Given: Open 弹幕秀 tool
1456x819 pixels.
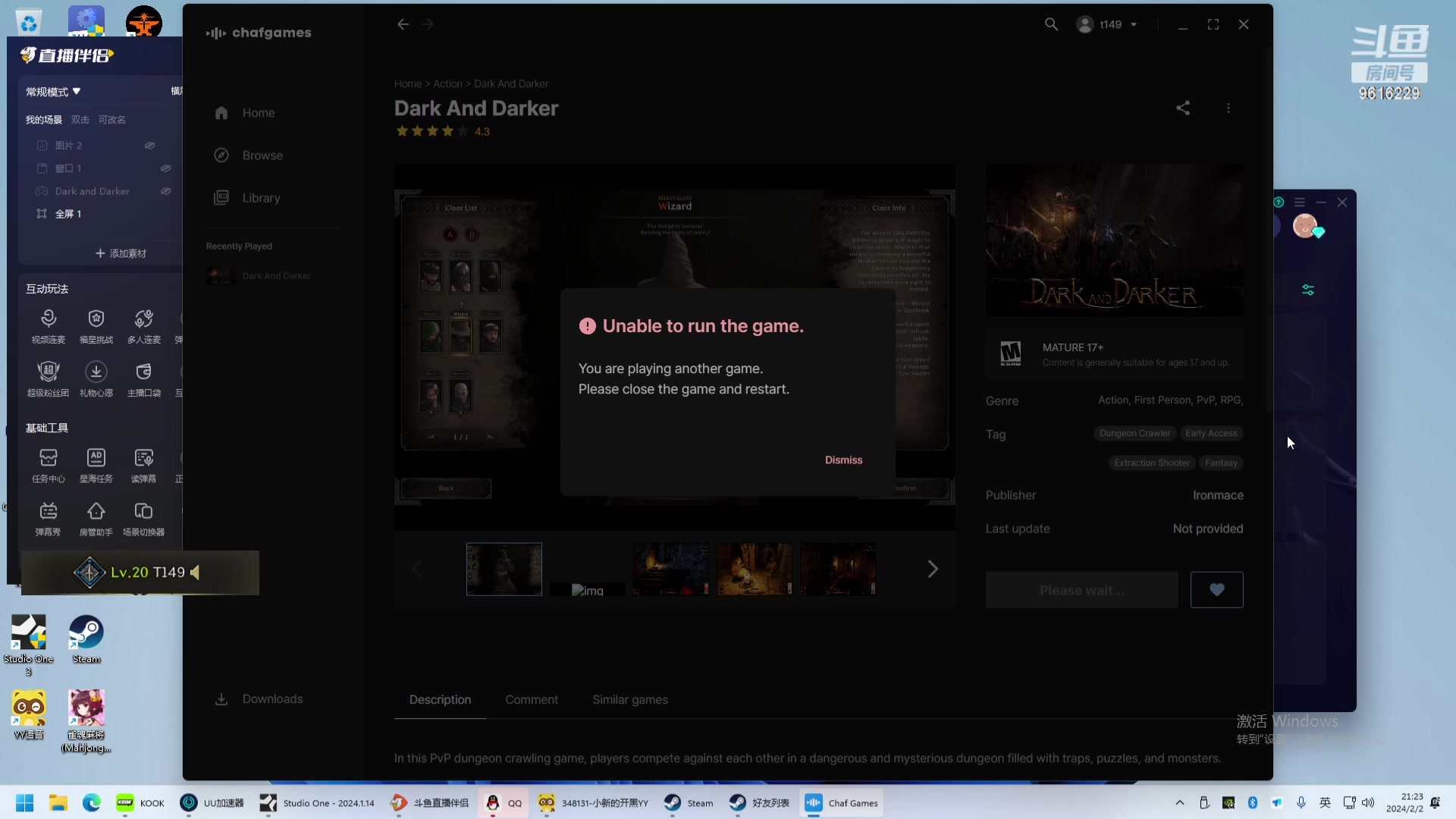Looking at the screenshot, I should click(x=49, y=519).
